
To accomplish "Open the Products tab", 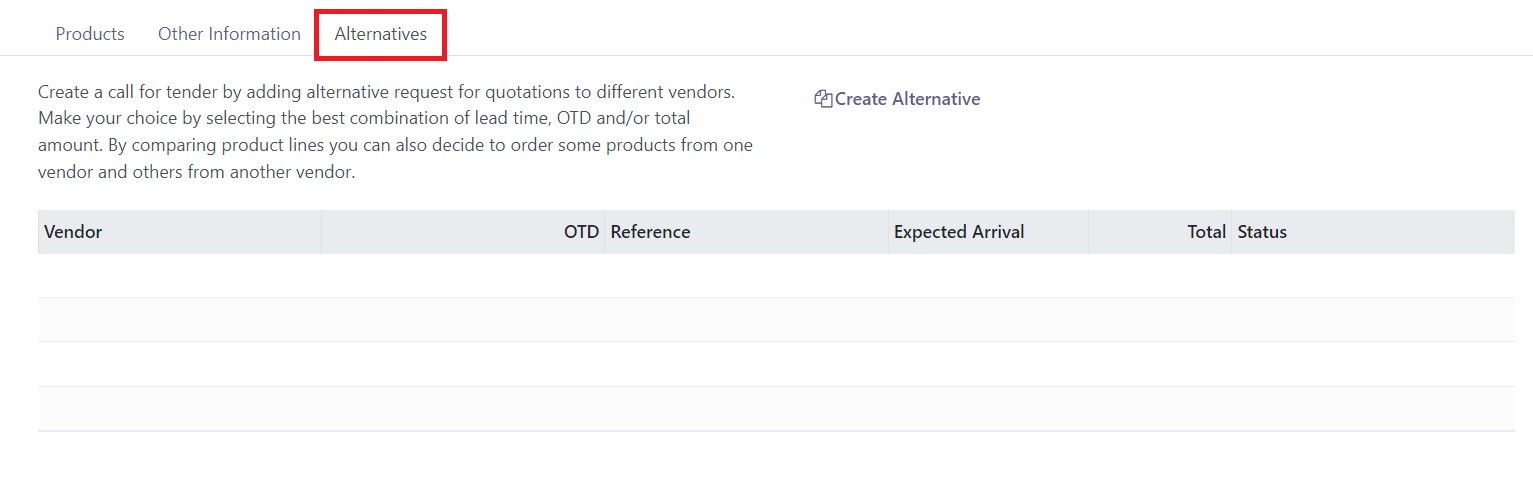I will coord(90,34).
